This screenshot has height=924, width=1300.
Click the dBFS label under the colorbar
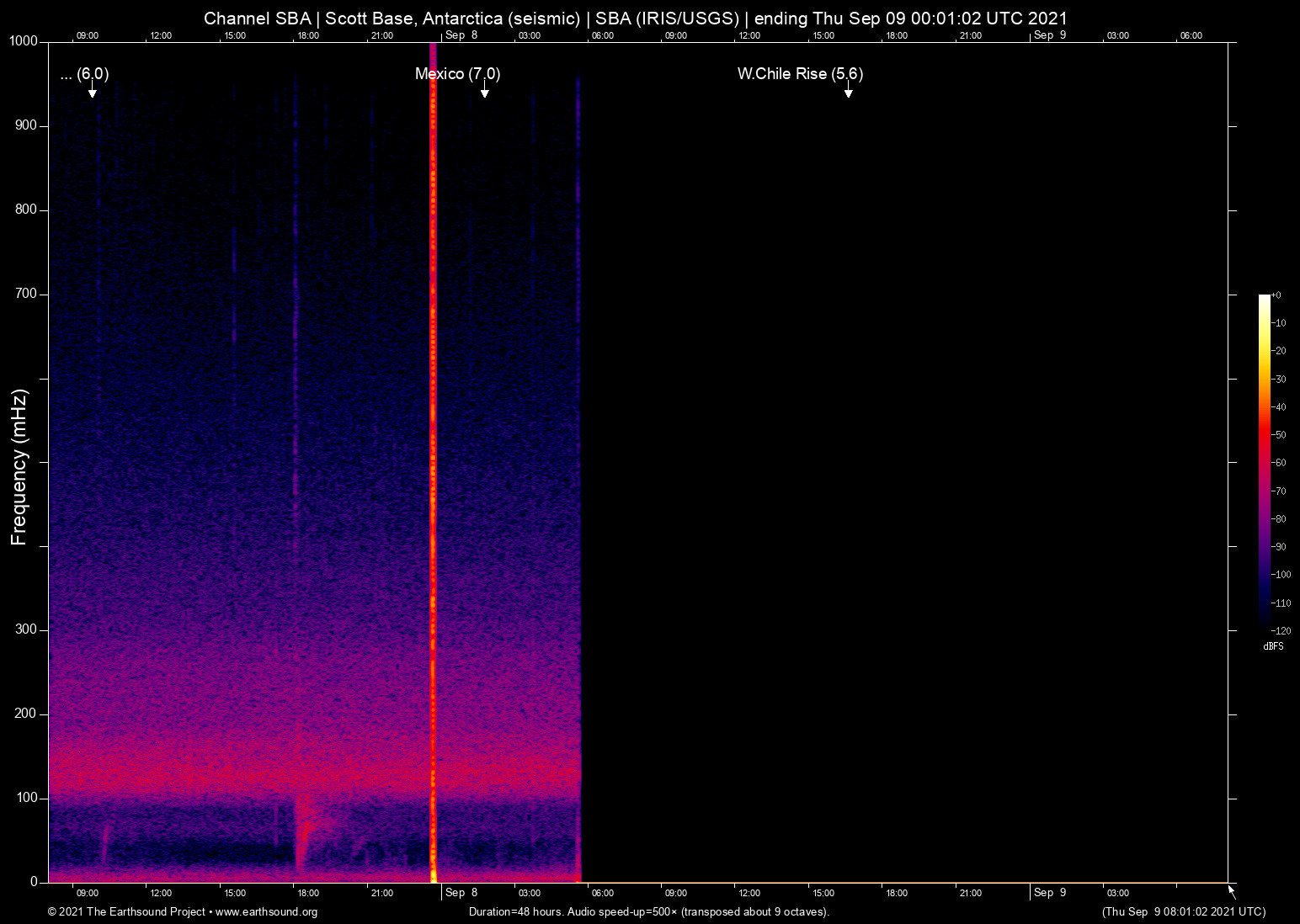(1273, 646)
